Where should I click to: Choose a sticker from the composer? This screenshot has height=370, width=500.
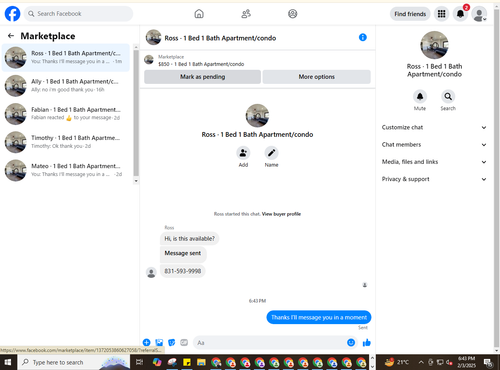172,342
